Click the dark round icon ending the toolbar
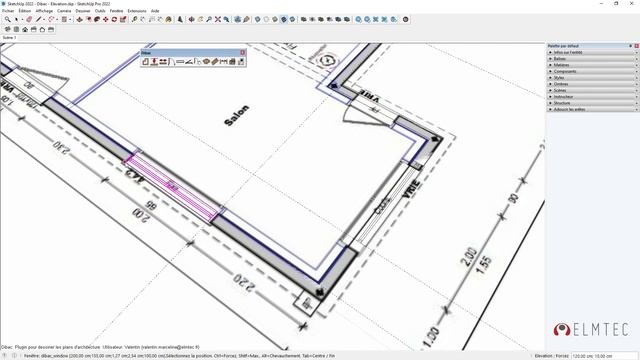 pos(405,19)
